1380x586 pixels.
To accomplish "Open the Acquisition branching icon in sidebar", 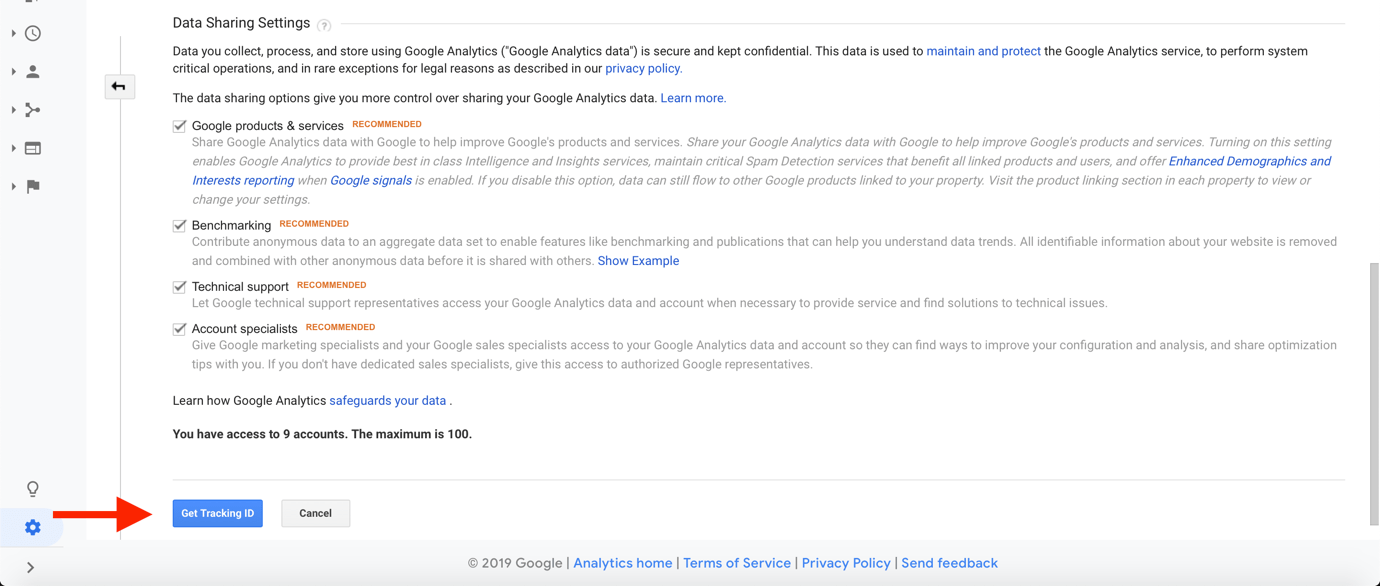I will (x=33, y=110).
